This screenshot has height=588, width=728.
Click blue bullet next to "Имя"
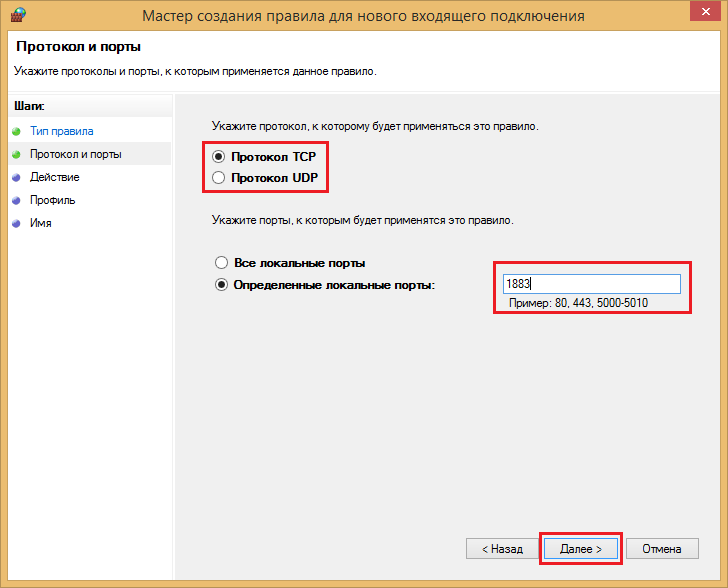point(16,223)
